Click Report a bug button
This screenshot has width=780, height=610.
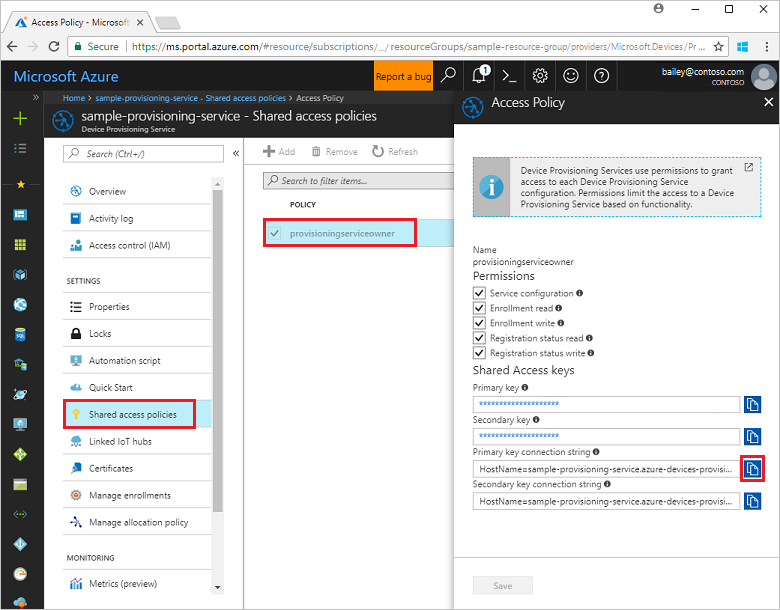coord(403,76)
